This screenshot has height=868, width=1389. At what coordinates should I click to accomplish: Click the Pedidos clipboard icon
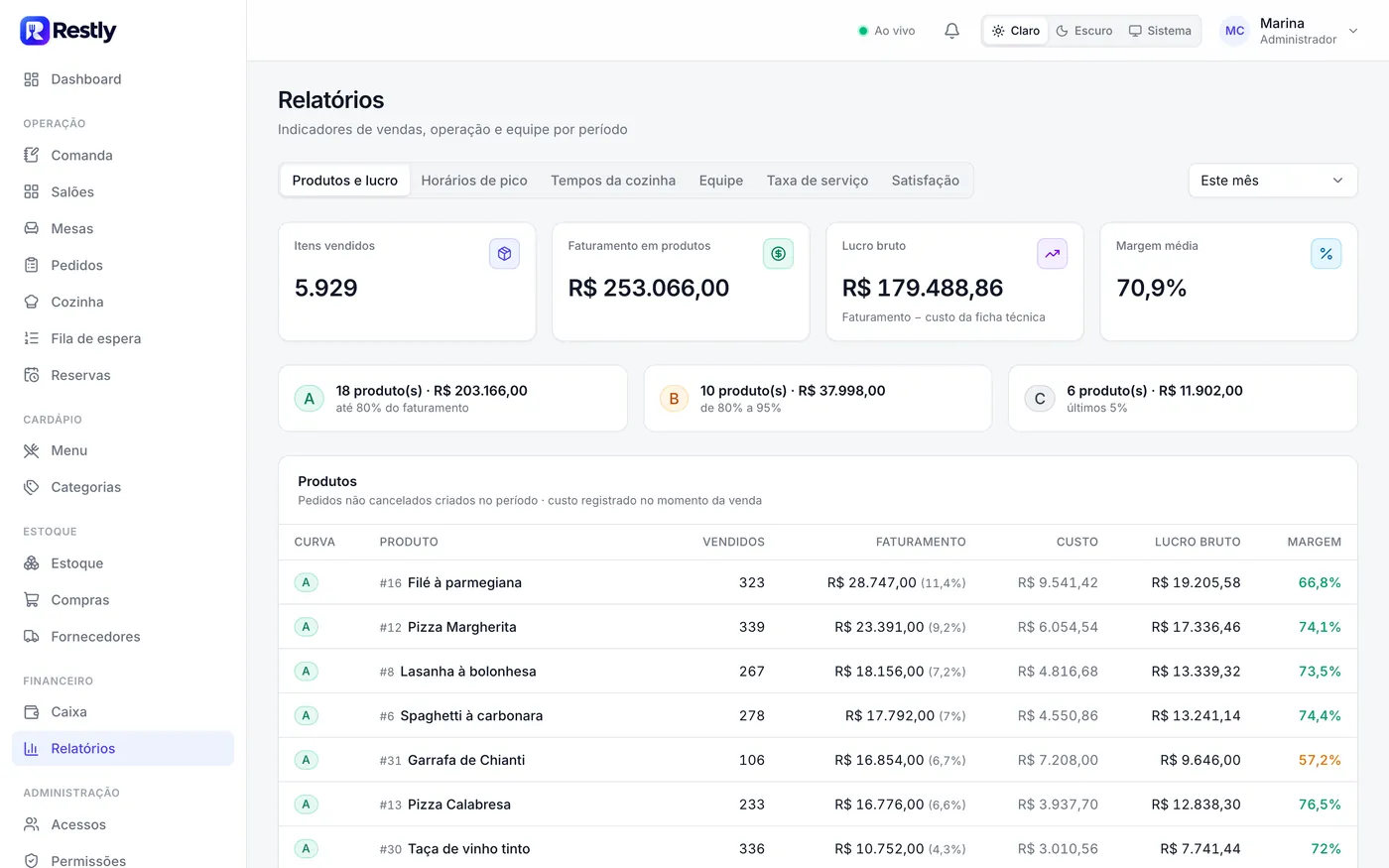pyautogui.click(x=32, y=266)
